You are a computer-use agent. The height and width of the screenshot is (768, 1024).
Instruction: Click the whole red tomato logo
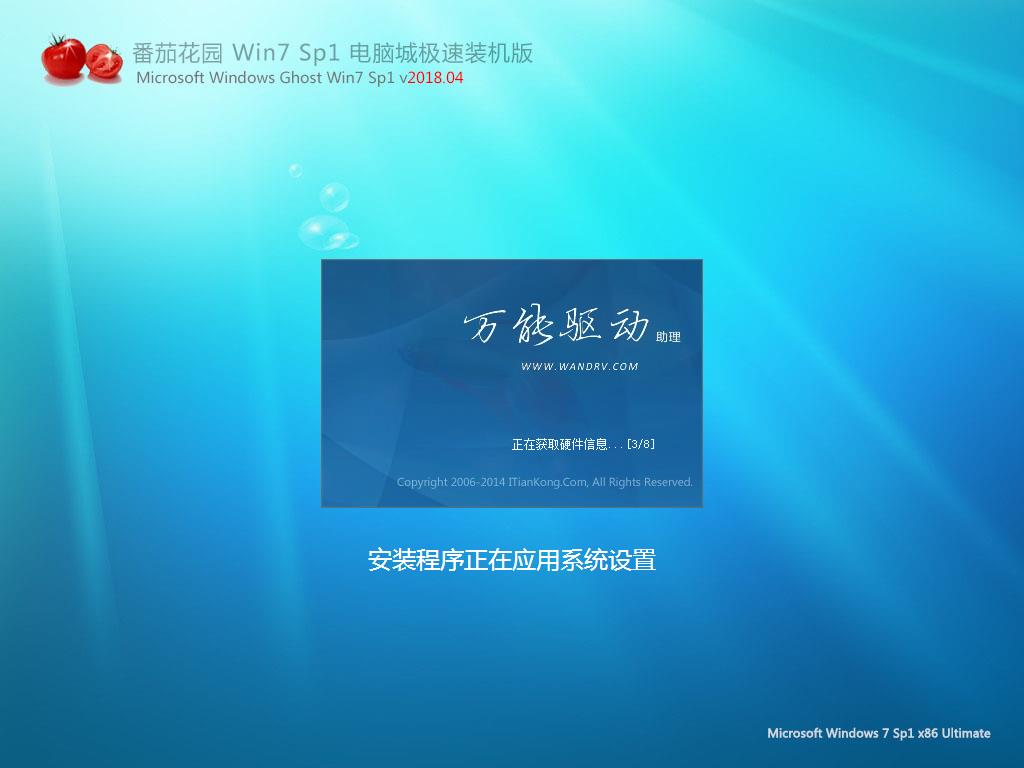click(x=64, y=58)
